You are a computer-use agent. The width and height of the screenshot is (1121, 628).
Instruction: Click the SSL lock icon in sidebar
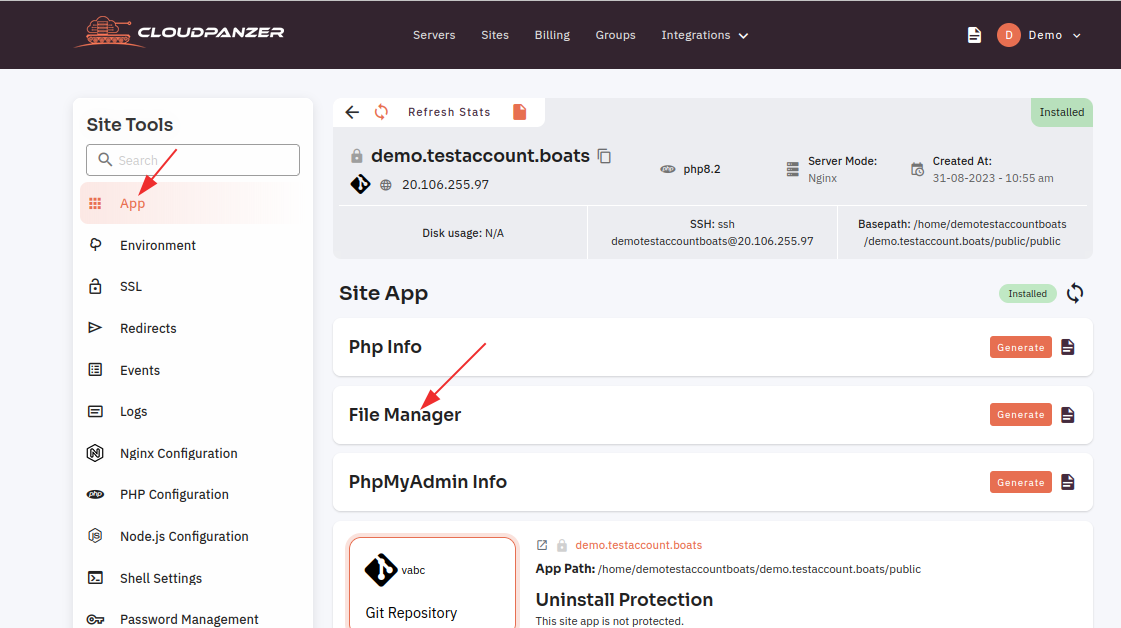point(95,286)
